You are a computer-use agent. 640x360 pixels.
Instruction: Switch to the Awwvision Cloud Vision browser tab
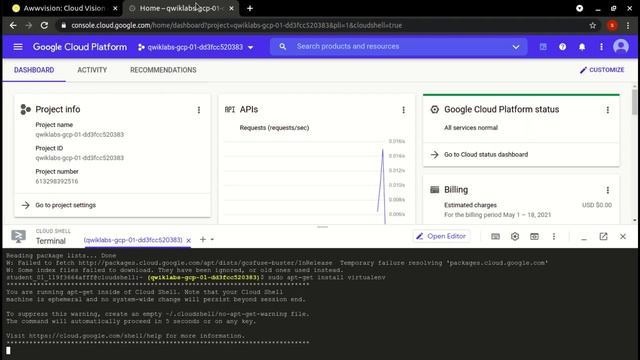click(64, 8)
